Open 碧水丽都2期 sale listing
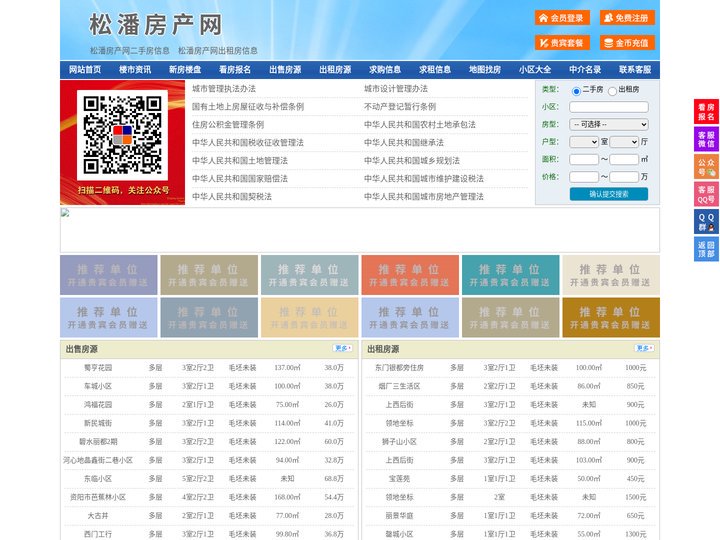This screenshot has height=540, width=720. click(x=98, y=442)
